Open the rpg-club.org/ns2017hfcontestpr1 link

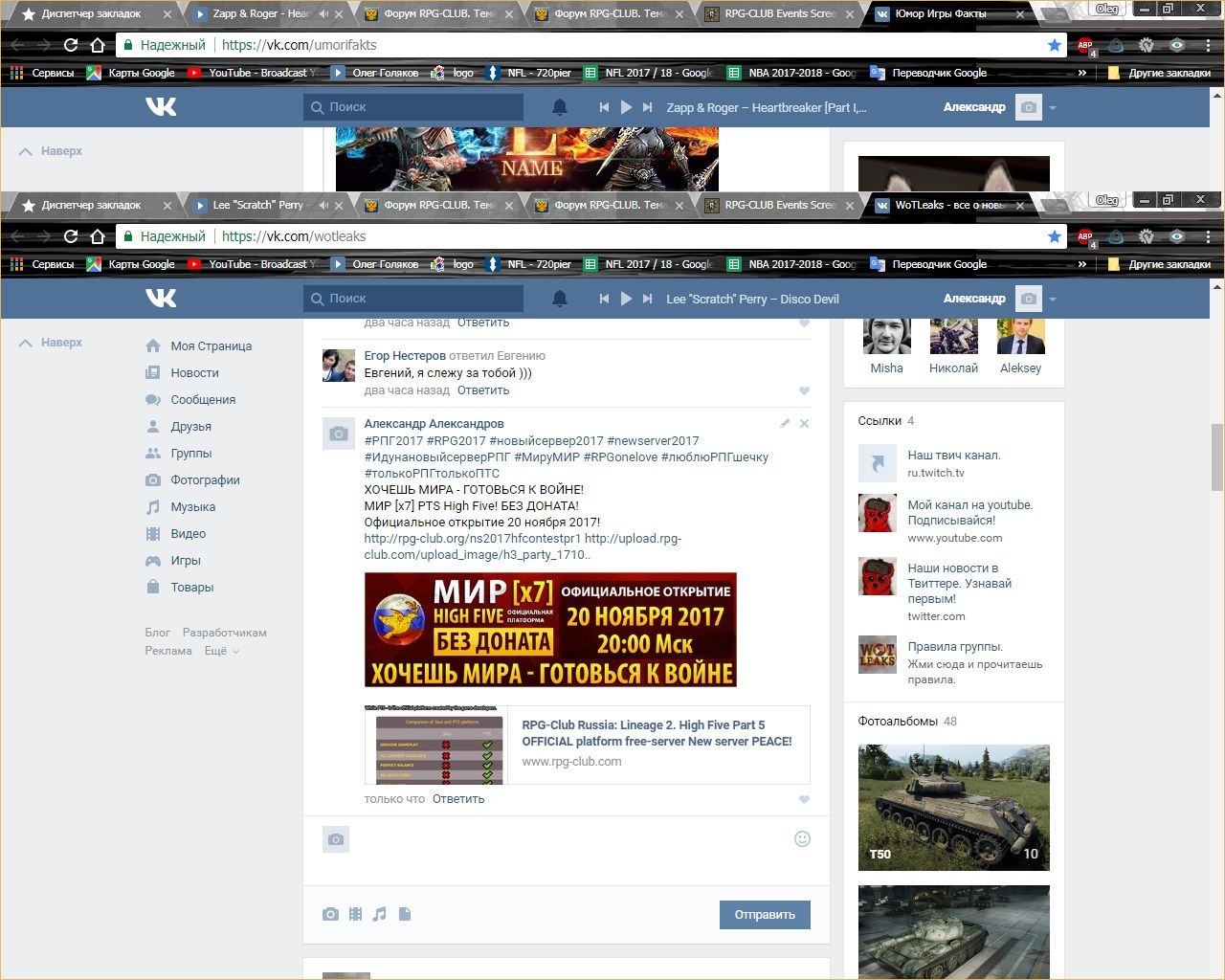[x=473, y=539]
